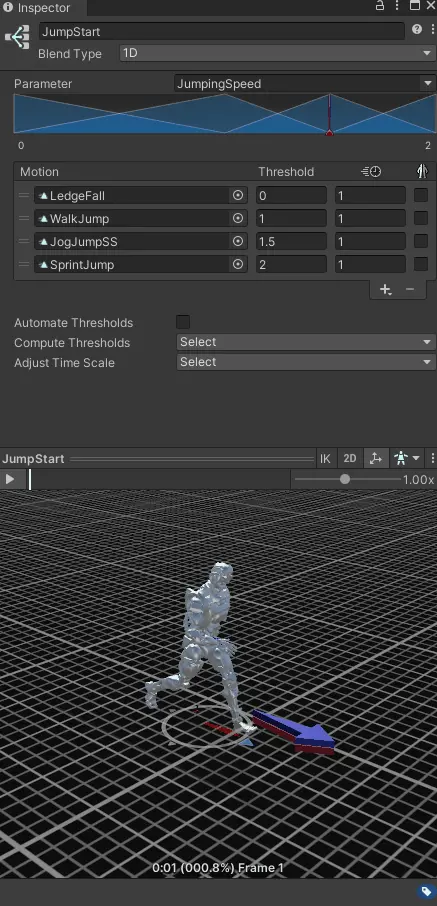Toggle 2D preview mode
The height and width of the screenshot is (906, 437).
[350, 459]
